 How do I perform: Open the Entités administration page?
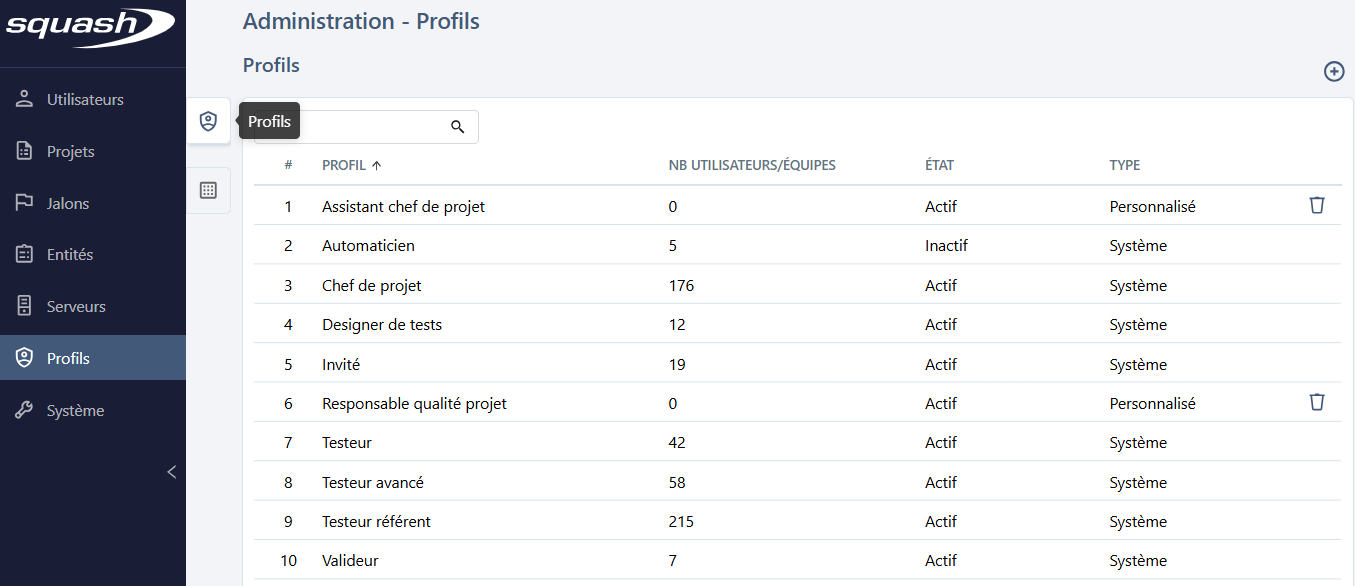pos(70,254)
